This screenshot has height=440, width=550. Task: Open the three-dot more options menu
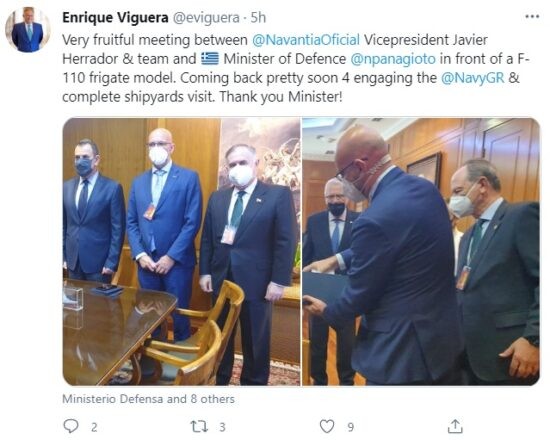tap(532, 16)
